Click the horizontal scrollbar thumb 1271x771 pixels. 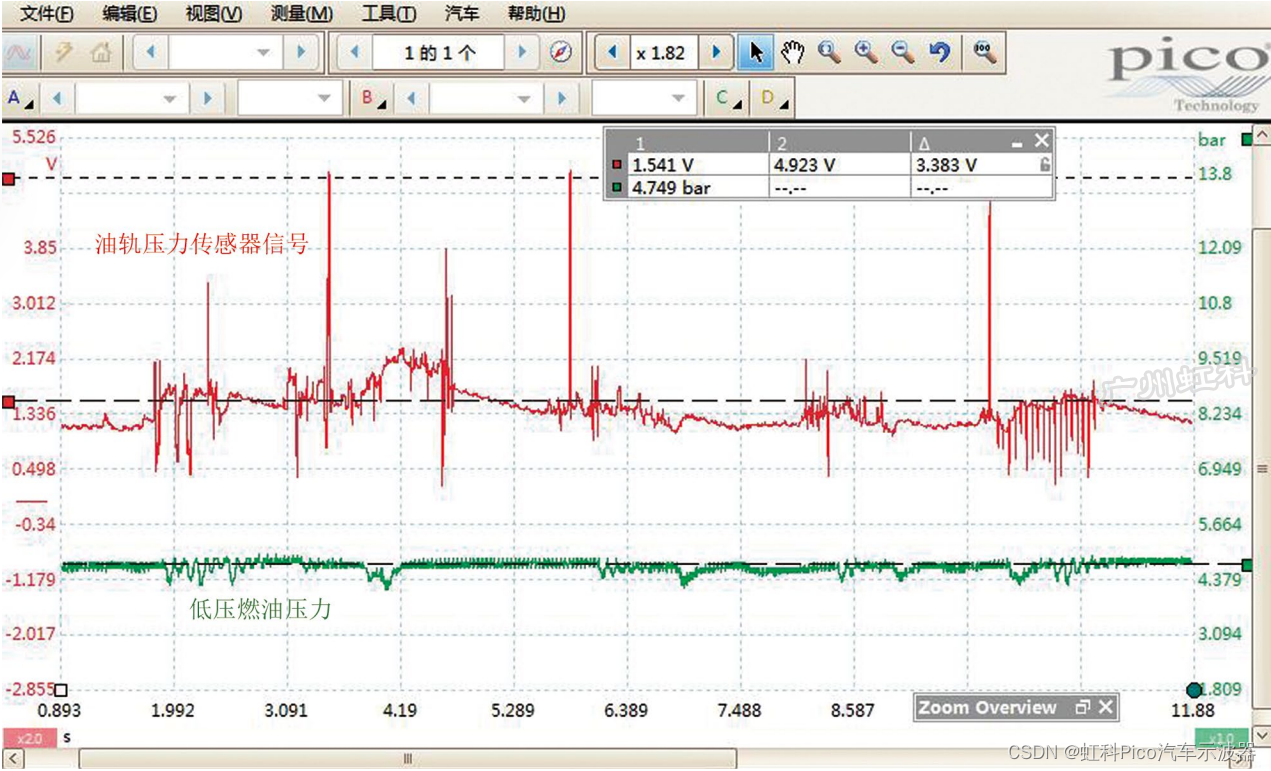click(408, 759)
